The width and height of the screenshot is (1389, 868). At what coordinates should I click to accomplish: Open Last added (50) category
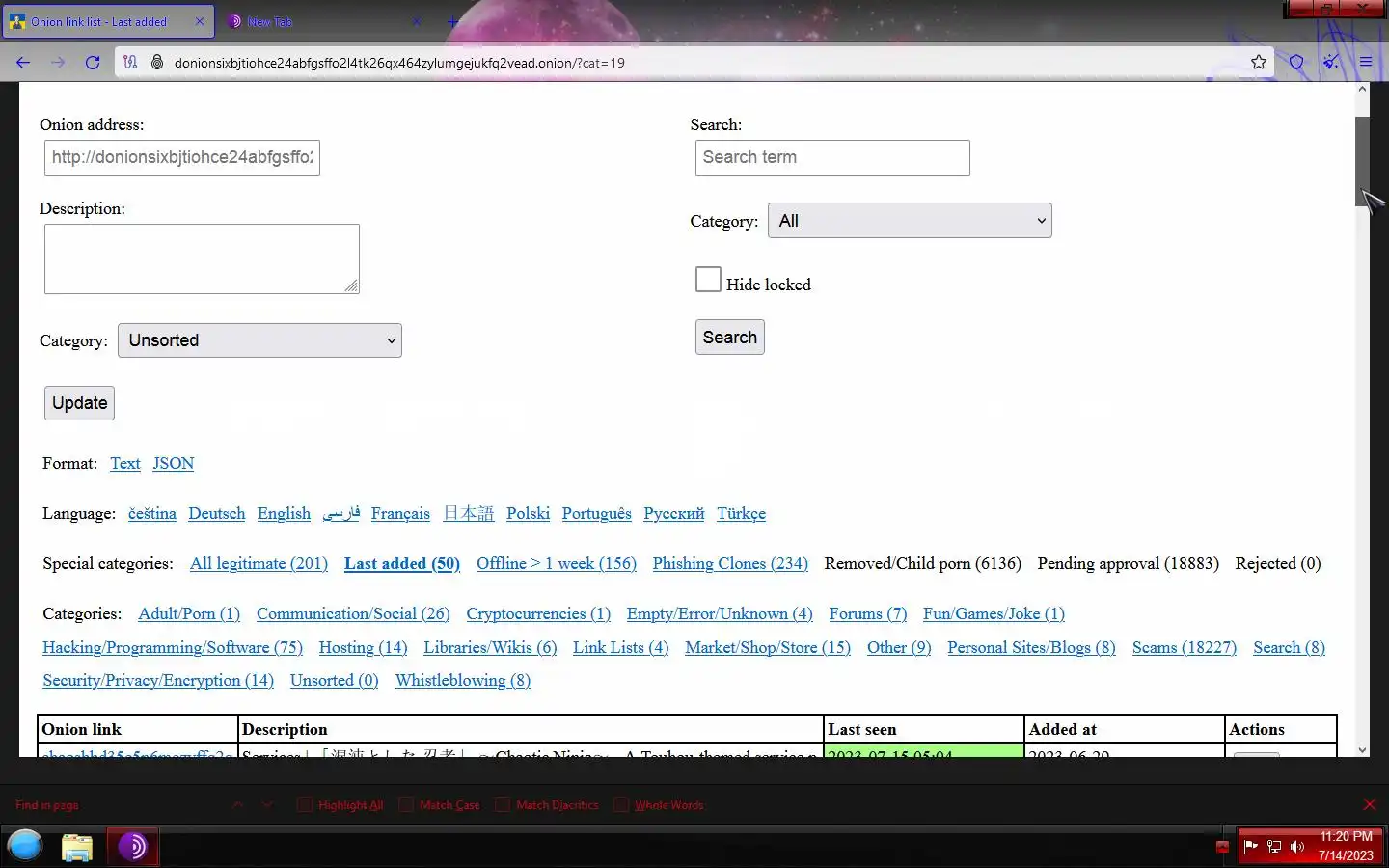402,563
